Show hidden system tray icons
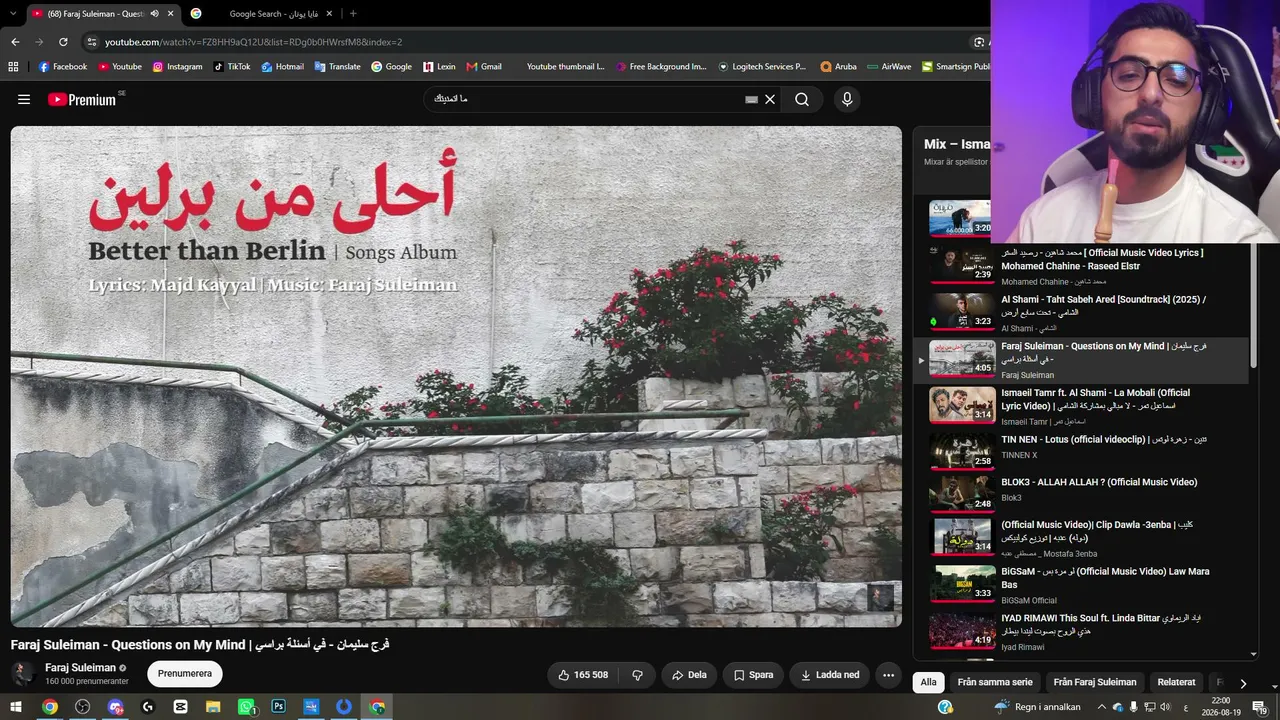 (1101, 707)
